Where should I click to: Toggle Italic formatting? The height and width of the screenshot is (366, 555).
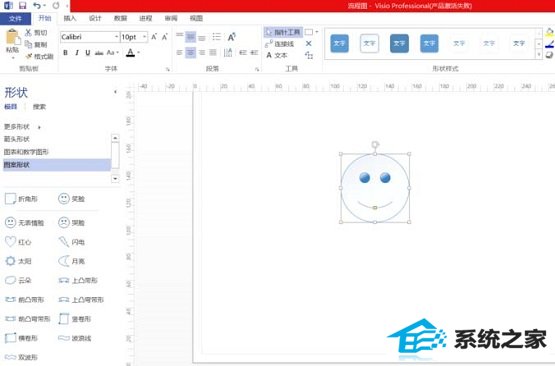(77, 53)
